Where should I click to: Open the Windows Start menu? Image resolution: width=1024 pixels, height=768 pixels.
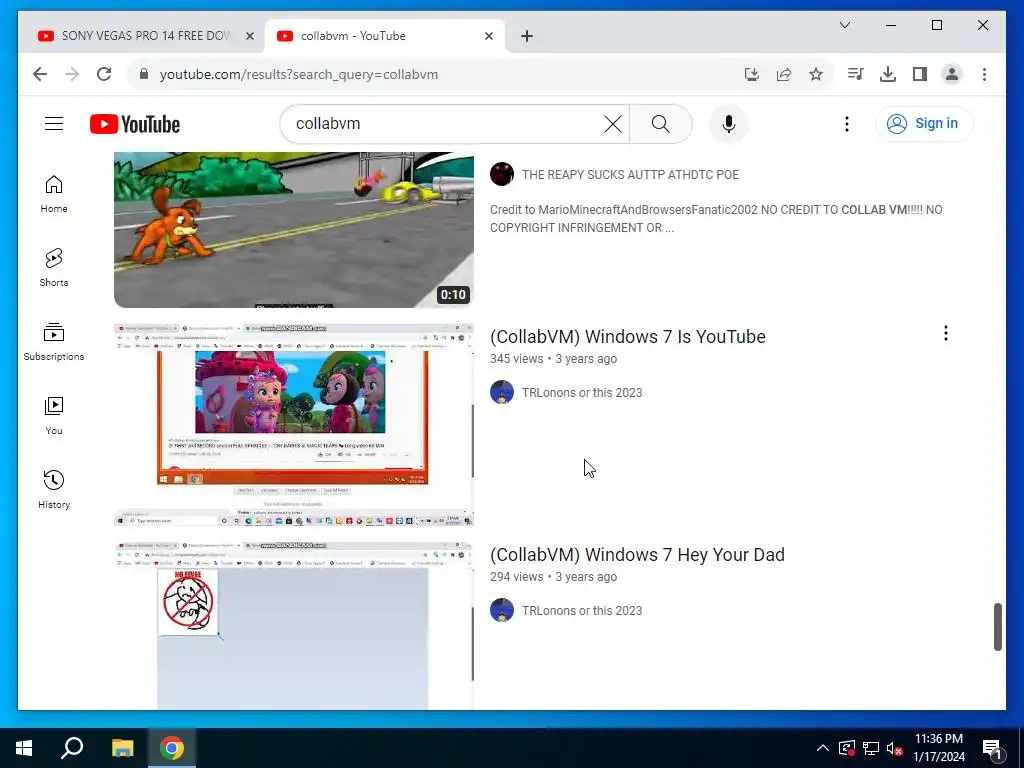click(x=24, y=748)
